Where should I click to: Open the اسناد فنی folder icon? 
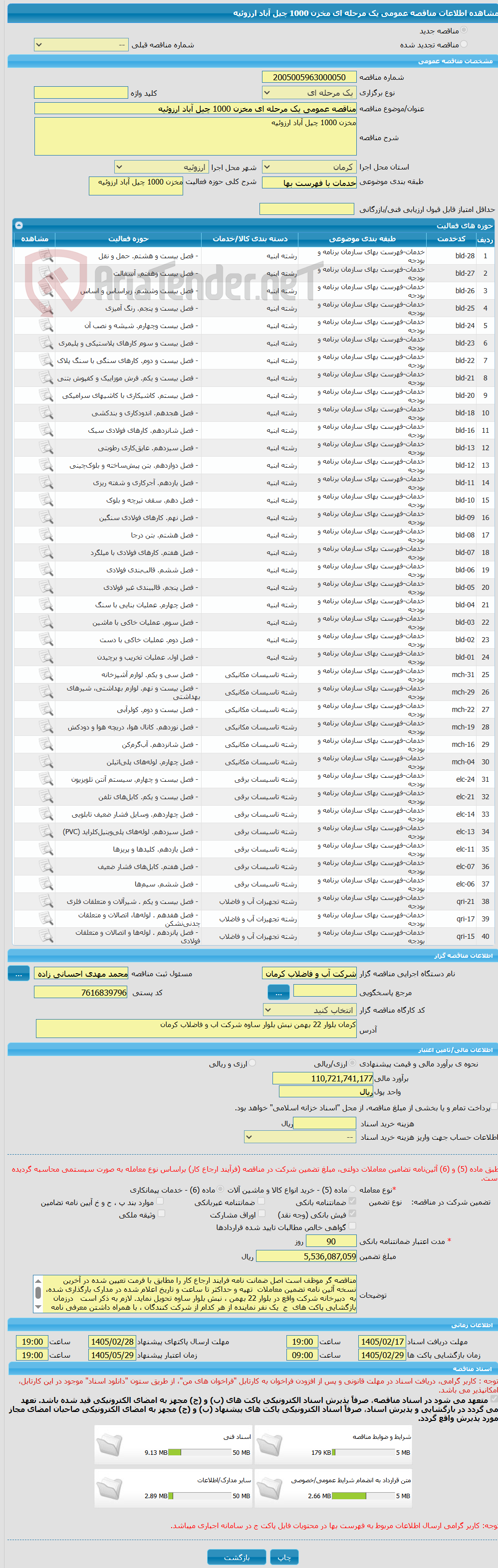(110, 1444)
